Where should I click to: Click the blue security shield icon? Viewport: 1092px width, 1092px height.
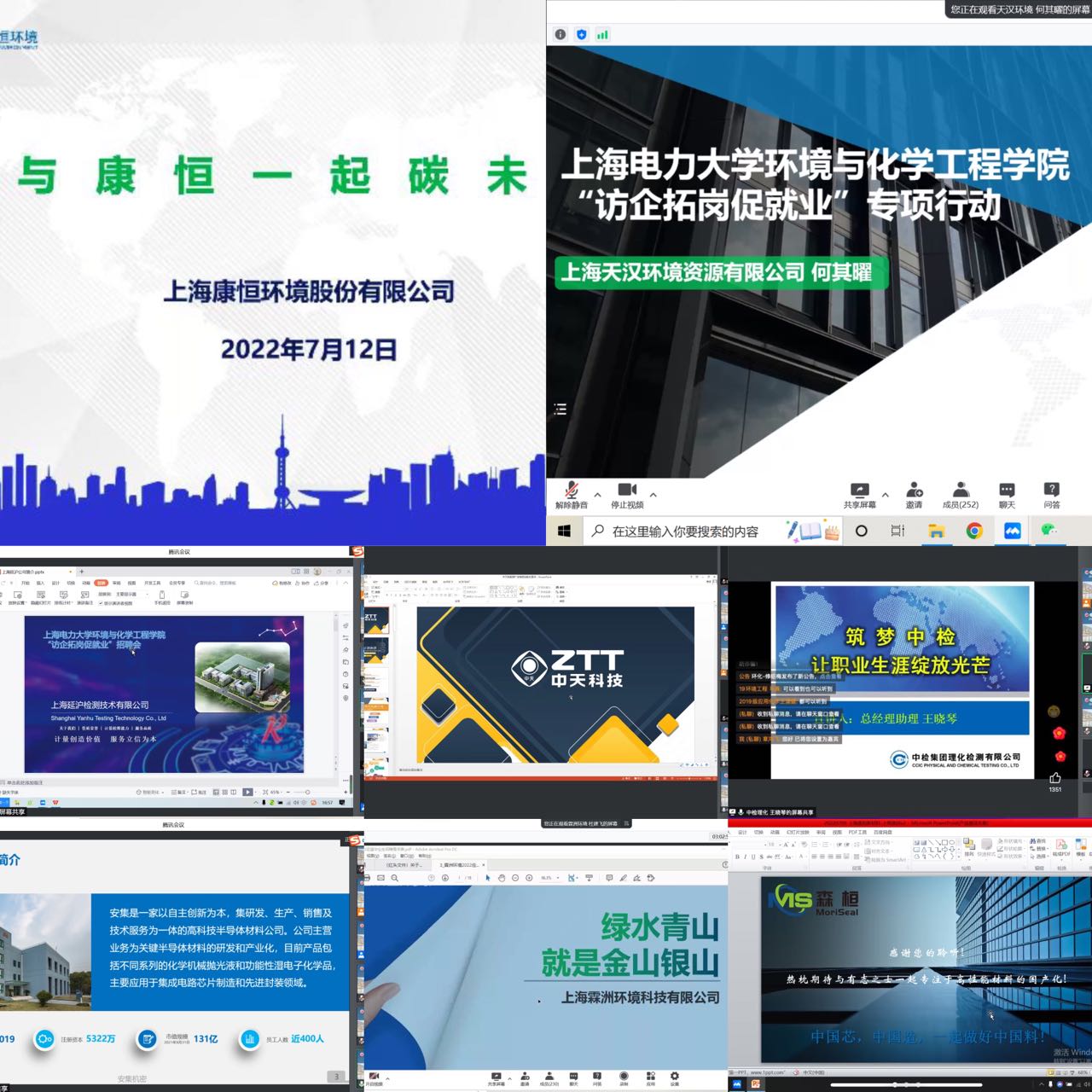pyautogui.click(x=582, y=34)
